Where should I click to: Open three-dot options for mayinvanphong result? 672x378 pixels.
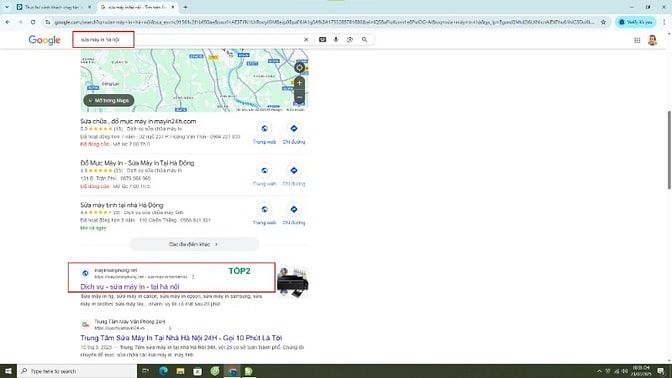coord(193,277)
